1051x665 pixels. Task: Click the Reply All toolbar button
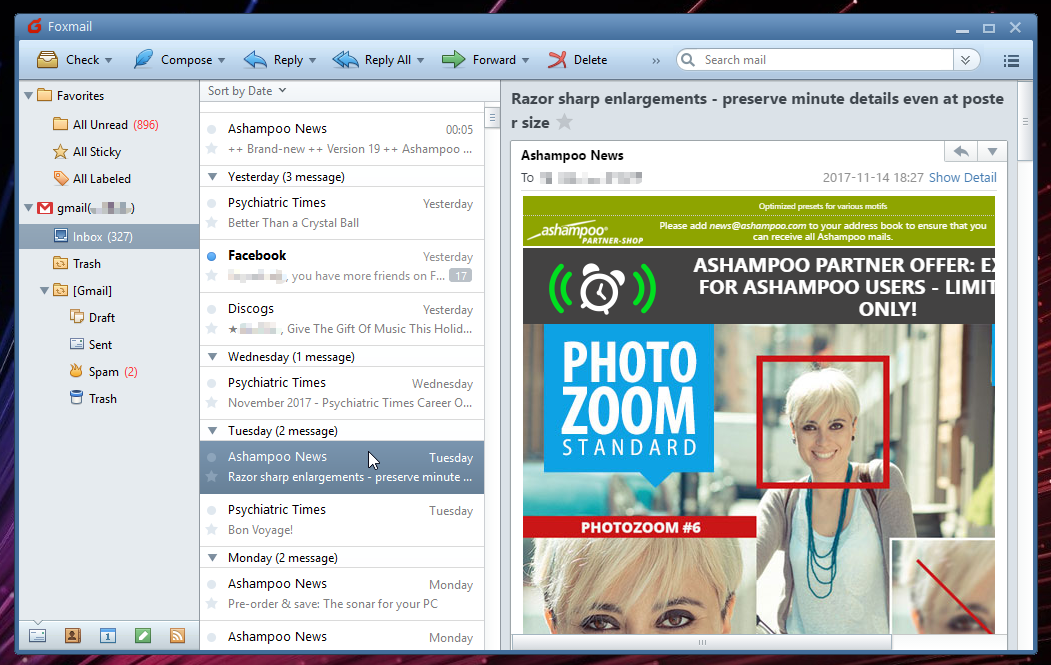click(x=372, y=60)
